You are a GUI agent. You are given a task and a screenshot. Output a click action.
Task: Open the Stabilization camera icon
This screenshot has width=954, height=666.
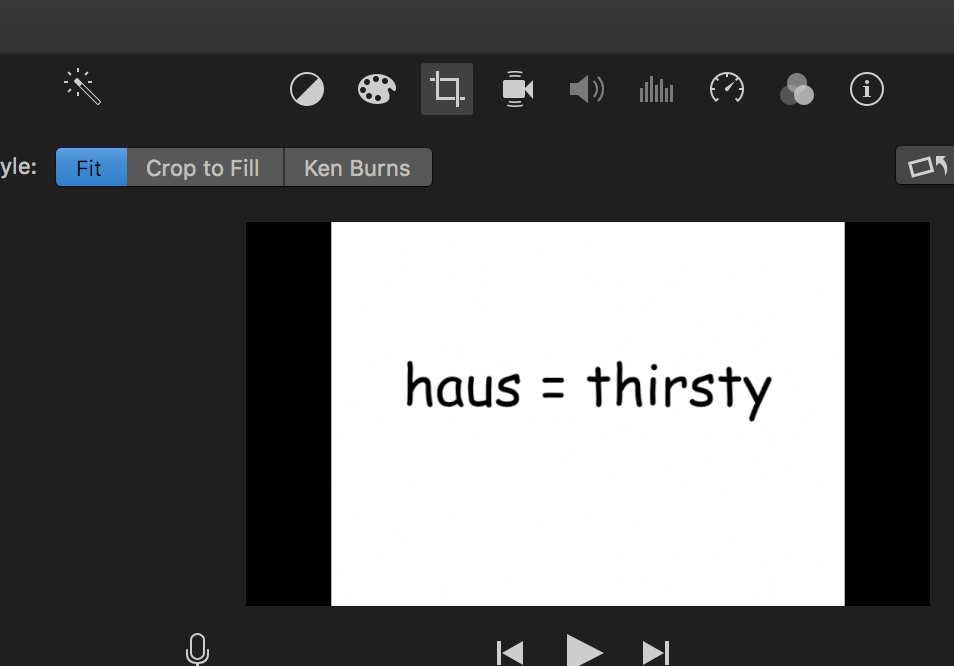tap(516, 90)
